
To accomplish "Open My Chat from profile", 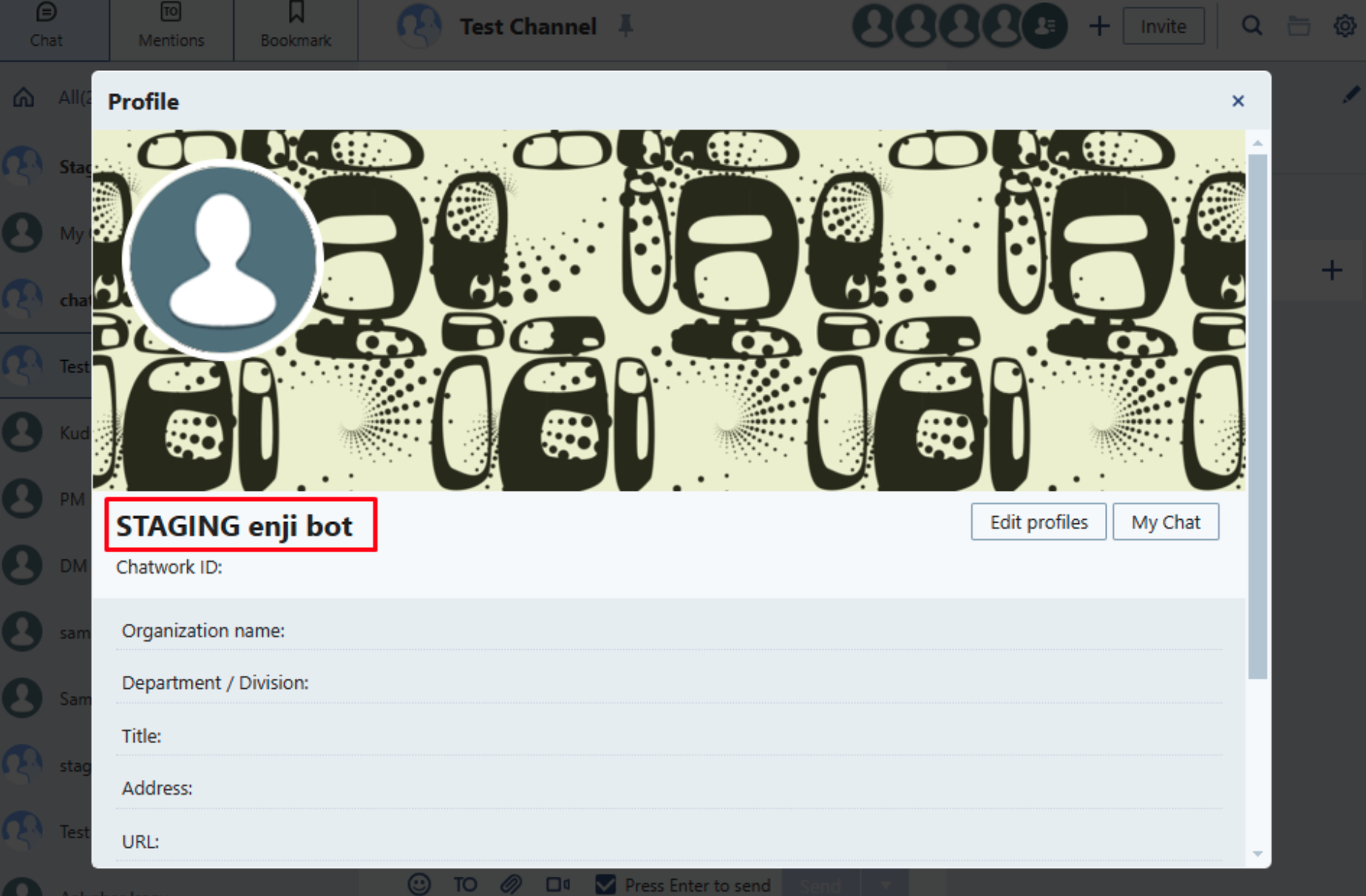I will coord(1166,522).
